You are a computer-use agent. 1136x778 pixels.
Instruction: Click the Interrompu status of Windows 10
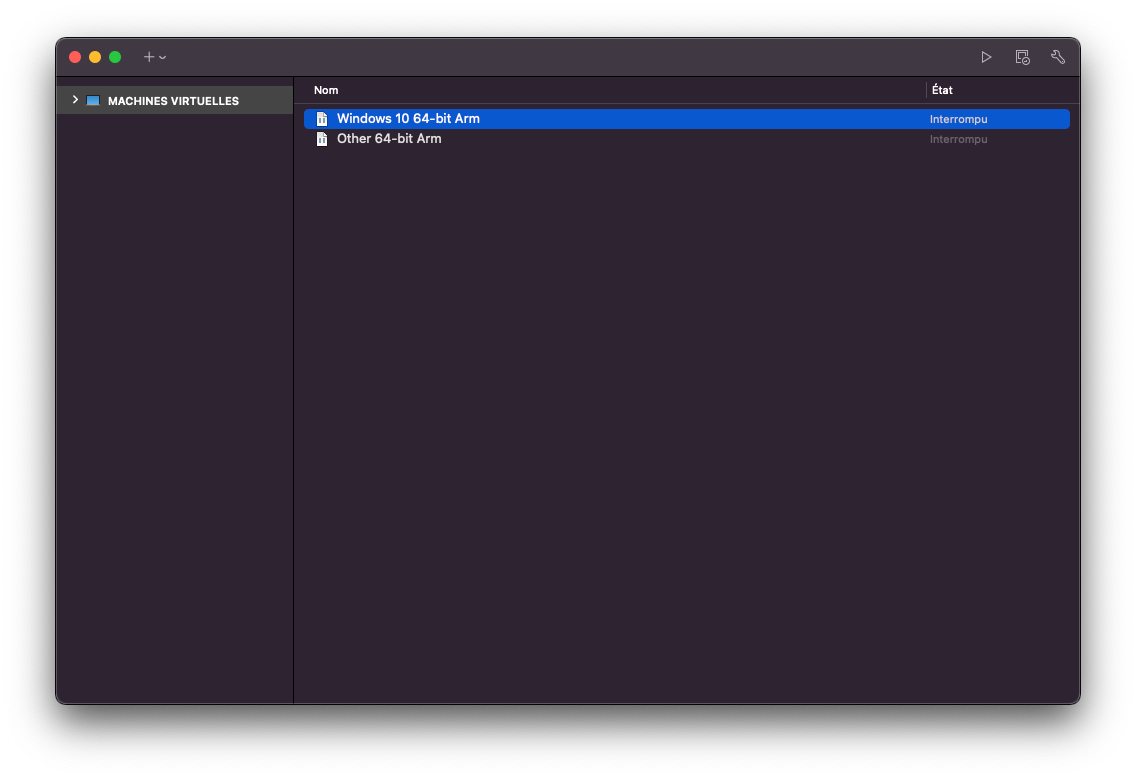coord(958,119)
